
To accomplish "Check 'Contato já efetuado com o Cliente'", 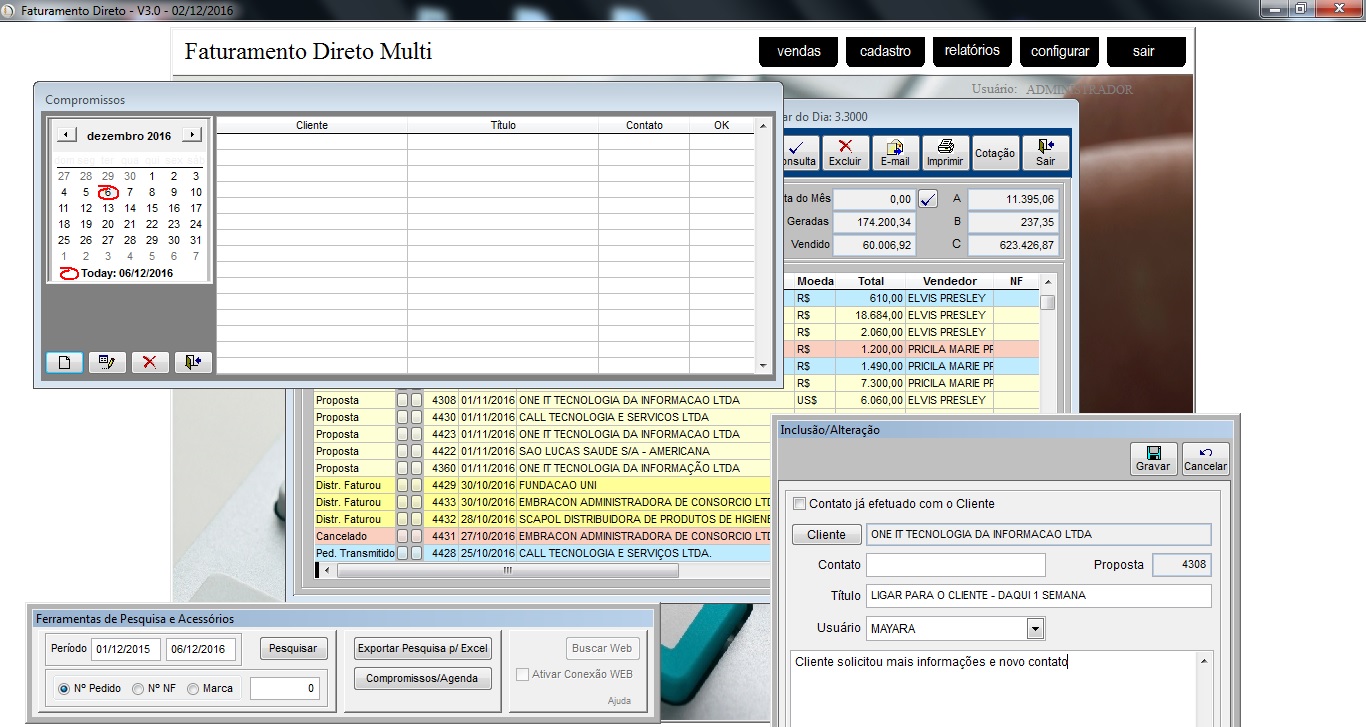I will click(x=799, y=504).
